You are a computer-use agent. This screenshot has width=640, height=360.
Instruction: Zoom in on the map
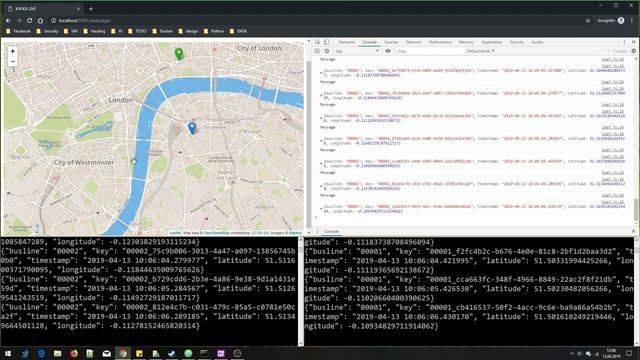13,51
